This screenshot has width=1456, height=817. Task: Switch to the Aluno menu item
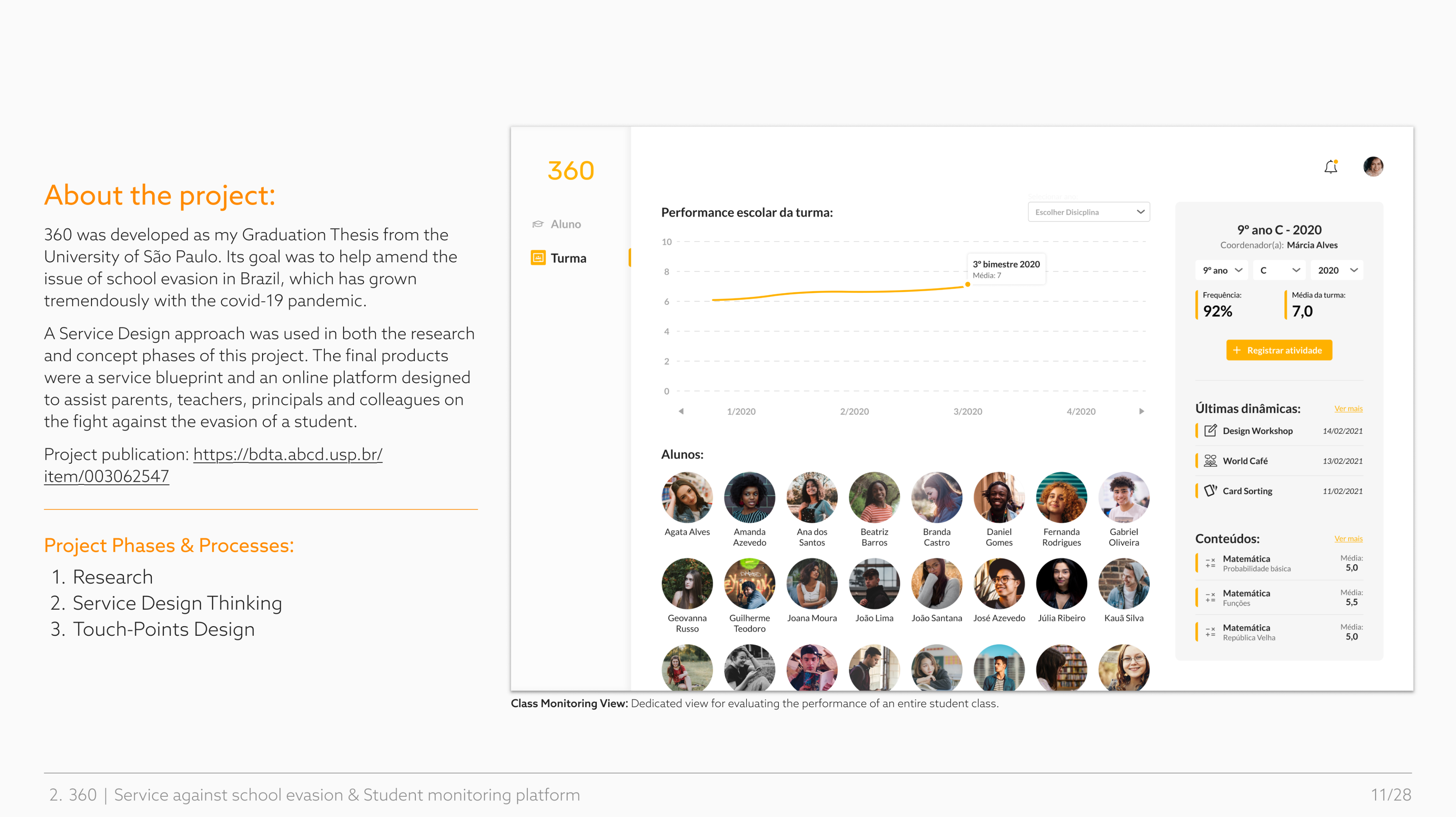coord(565,224)
